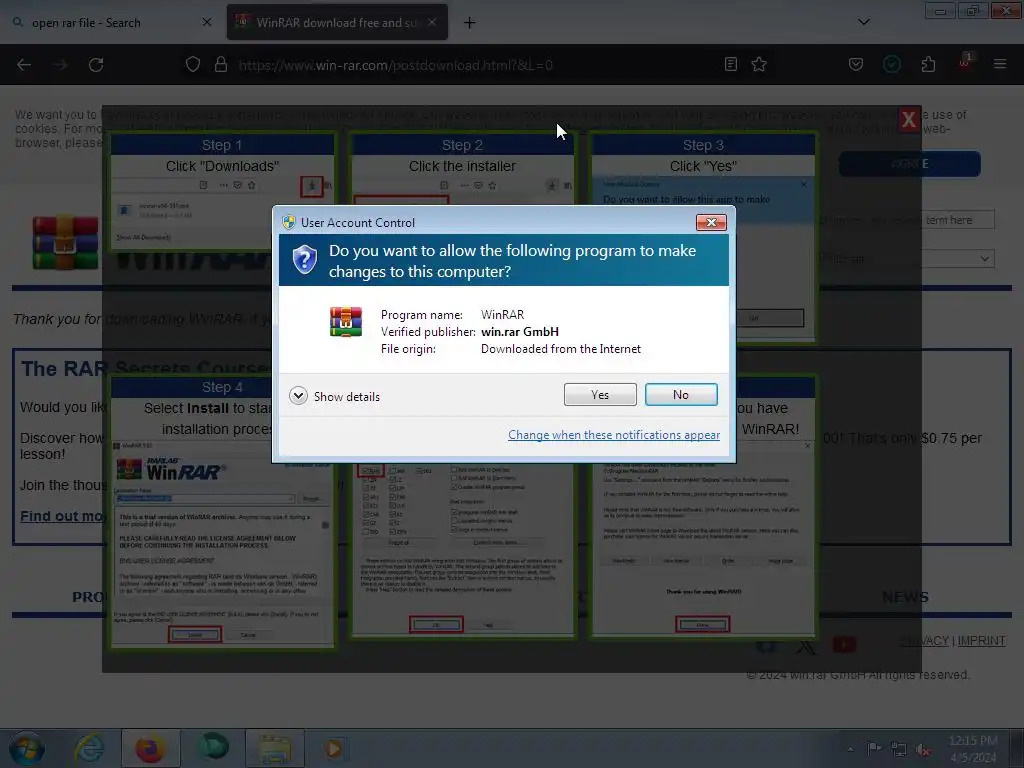Click the AGREE cookie consent button

click(x=910, y=164)
